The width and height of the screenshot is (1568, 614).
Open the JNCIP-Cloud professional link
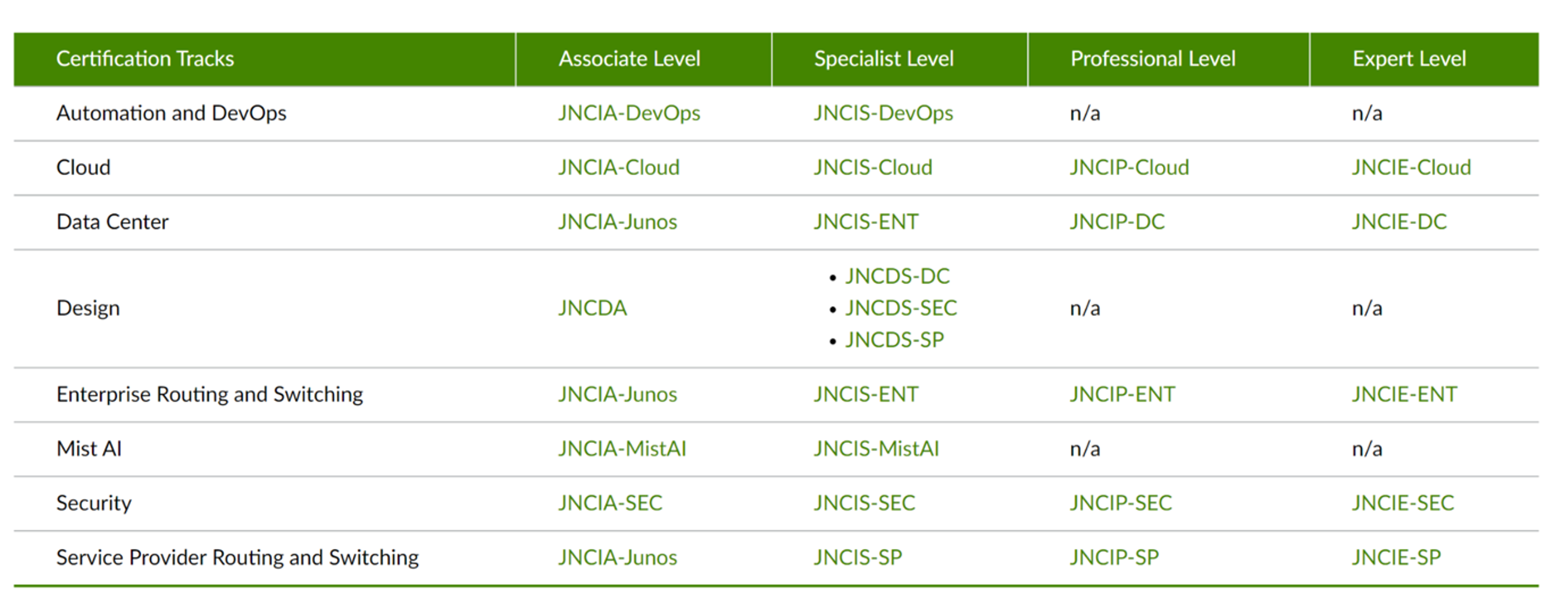tap(1129, 167)
